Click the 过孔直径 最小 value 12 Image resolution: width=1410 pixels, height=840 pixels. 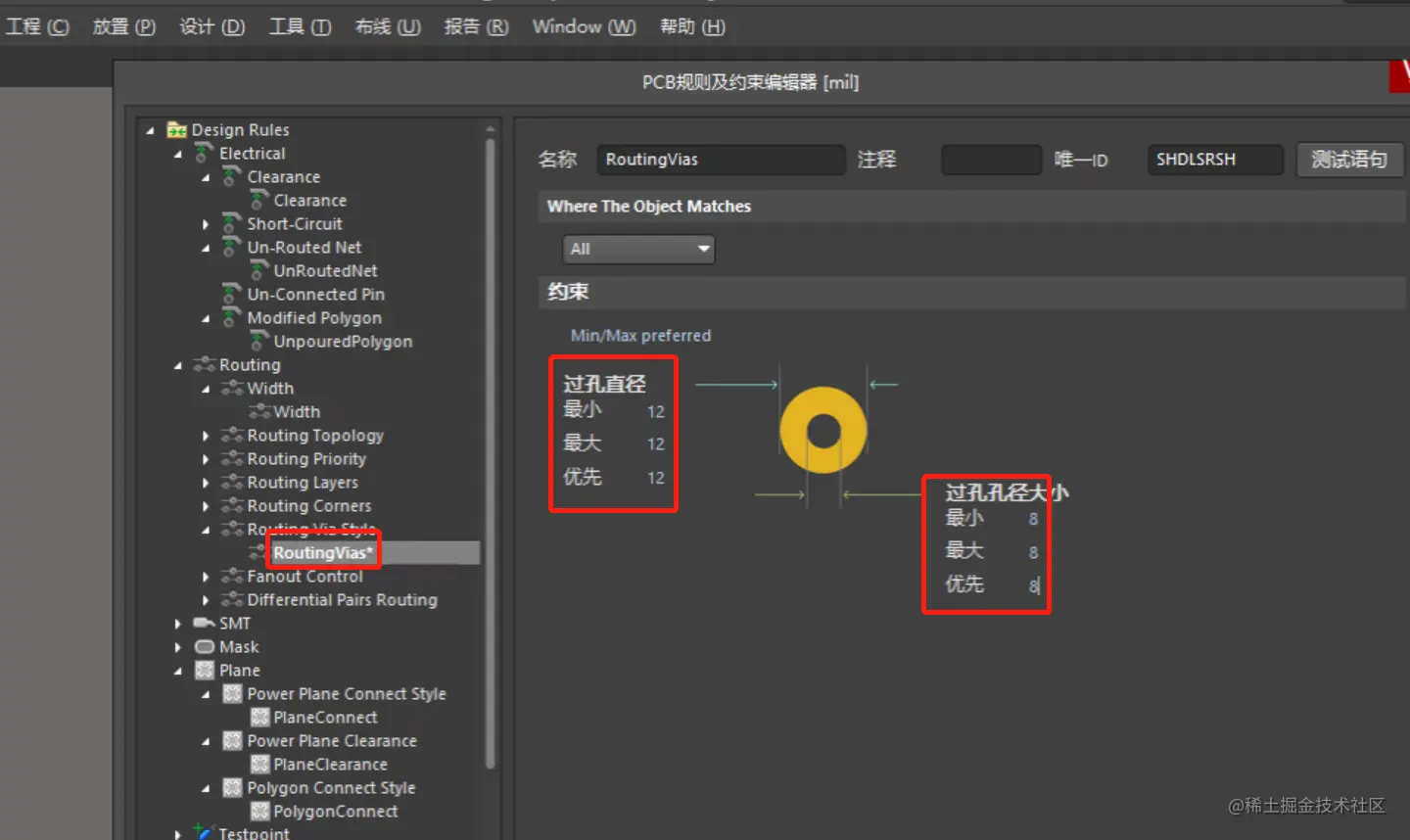pyautogui.click(x=655, y=412)
